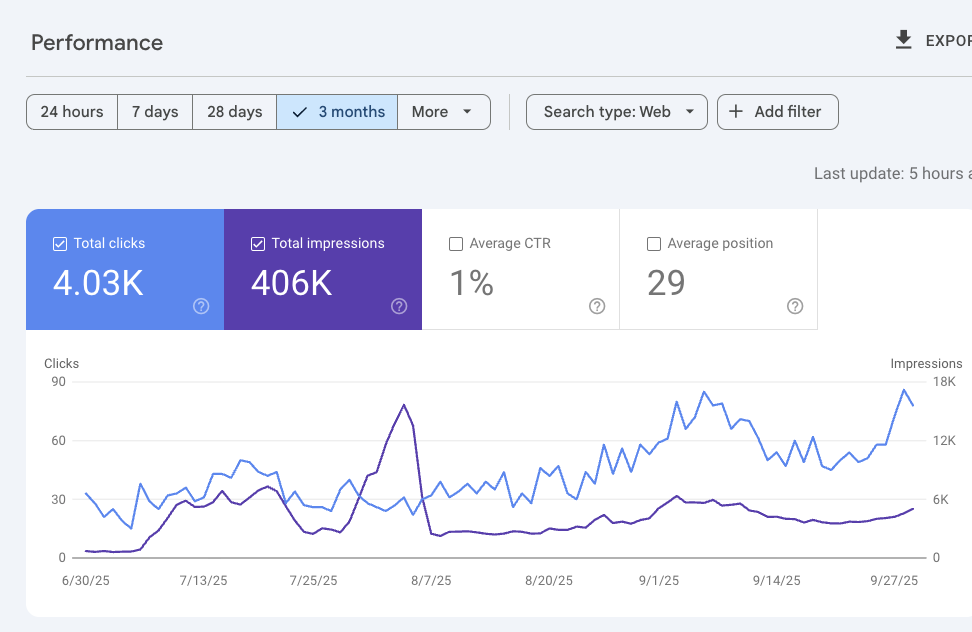Click the Add filter button
Screen dimensions: 972x632
point(777,112)
